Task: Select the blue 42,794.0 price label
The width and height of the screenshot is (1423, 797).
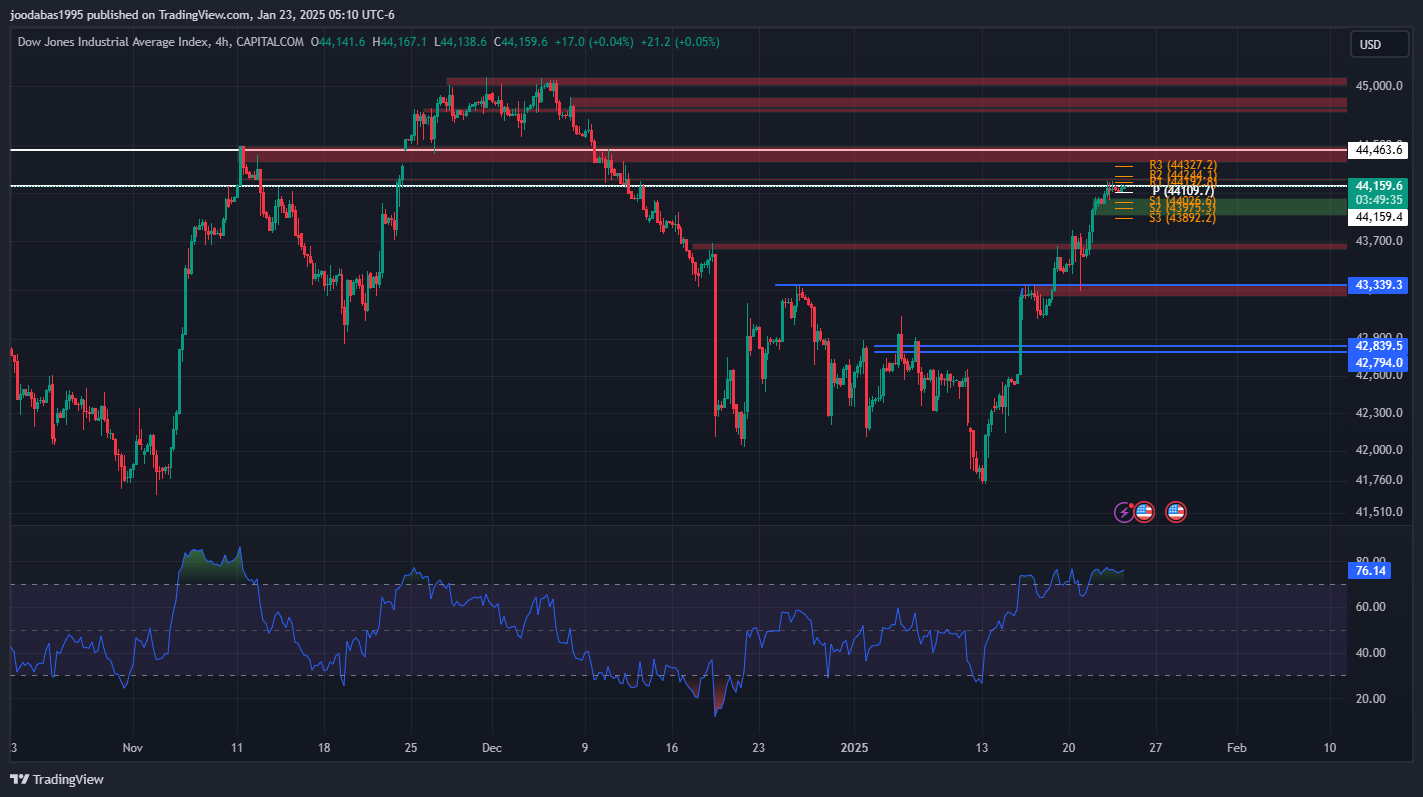Action: pos(1377,362)
